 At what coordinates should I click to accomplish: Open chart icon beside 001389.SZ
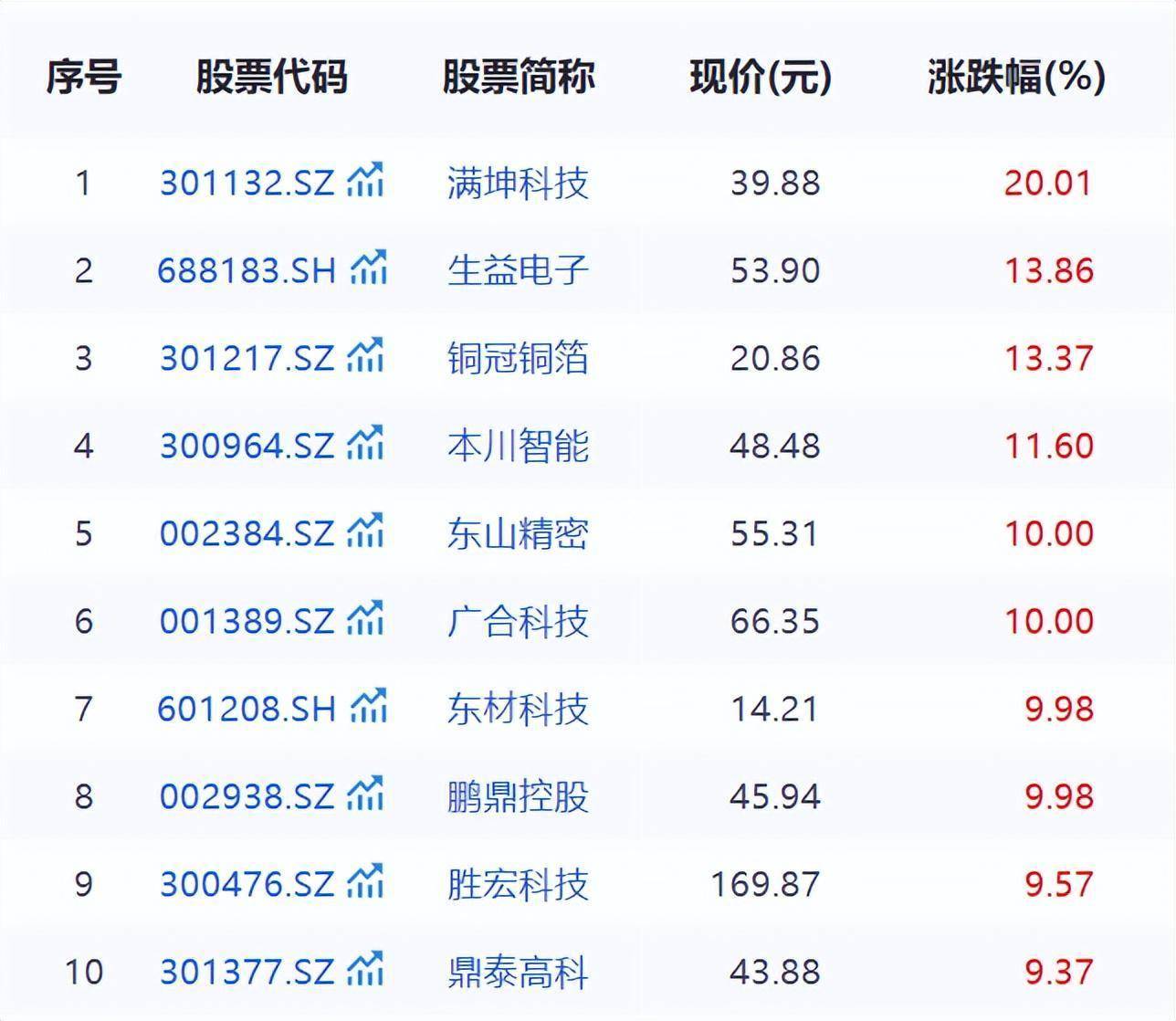(x=365, y=618)
